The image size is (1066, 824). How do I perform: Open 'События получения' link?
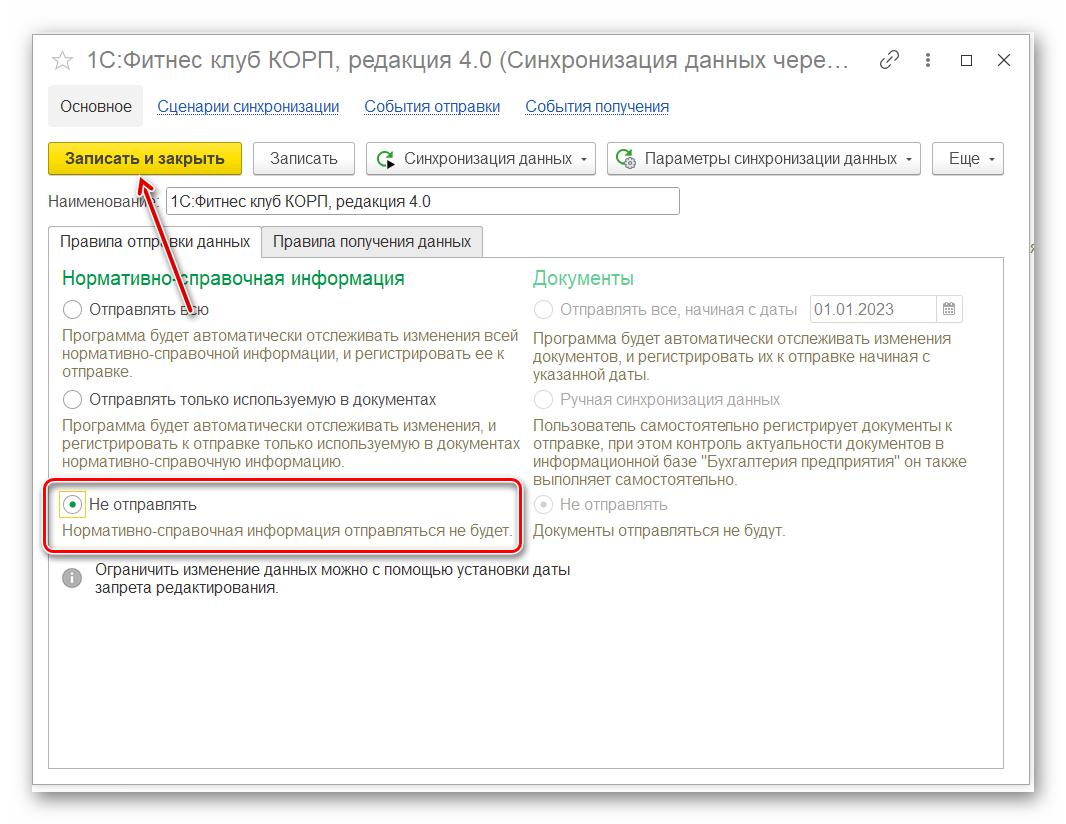[x=597, y=107]
